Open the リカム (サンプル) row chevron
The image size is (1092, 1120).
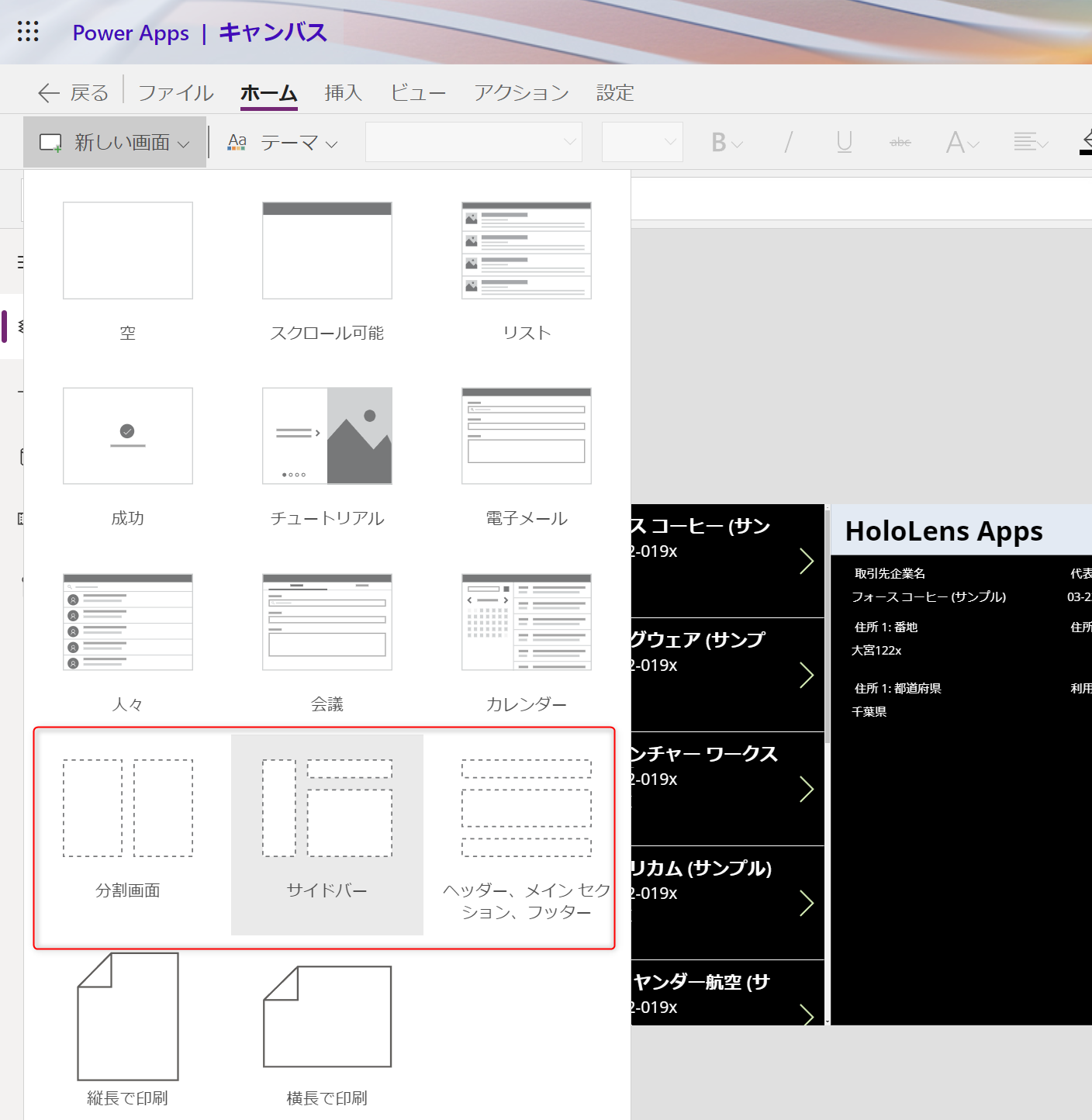pyautogui.click(x=807, y=903)
